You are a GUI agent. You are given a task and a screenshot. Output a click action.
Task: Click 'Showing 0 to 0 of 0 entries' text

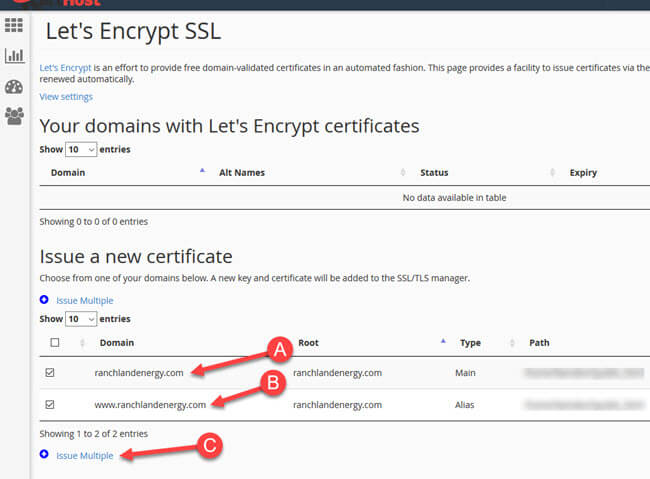[x=94, y=221]
